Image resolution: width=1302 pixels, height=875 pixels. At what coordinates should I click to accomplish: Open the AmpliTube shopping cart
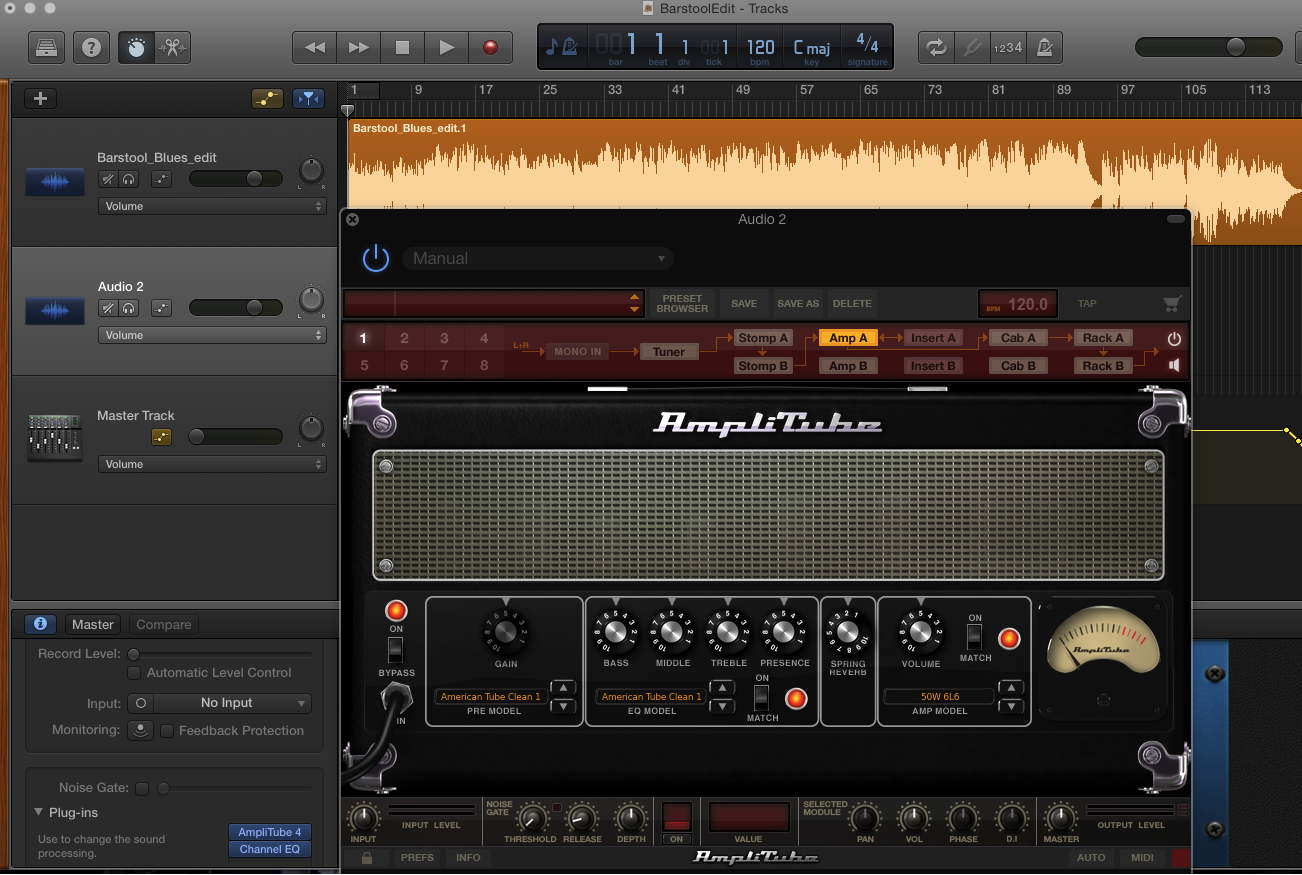pos(1172,303)
